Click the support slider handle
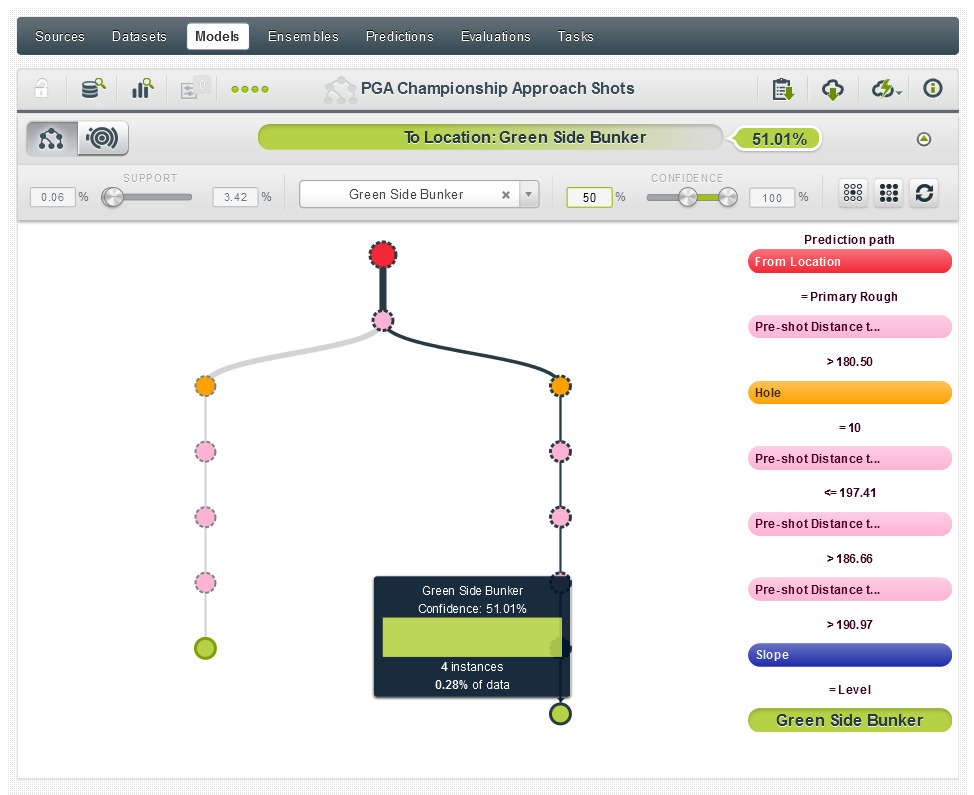 tap(112, 196)
